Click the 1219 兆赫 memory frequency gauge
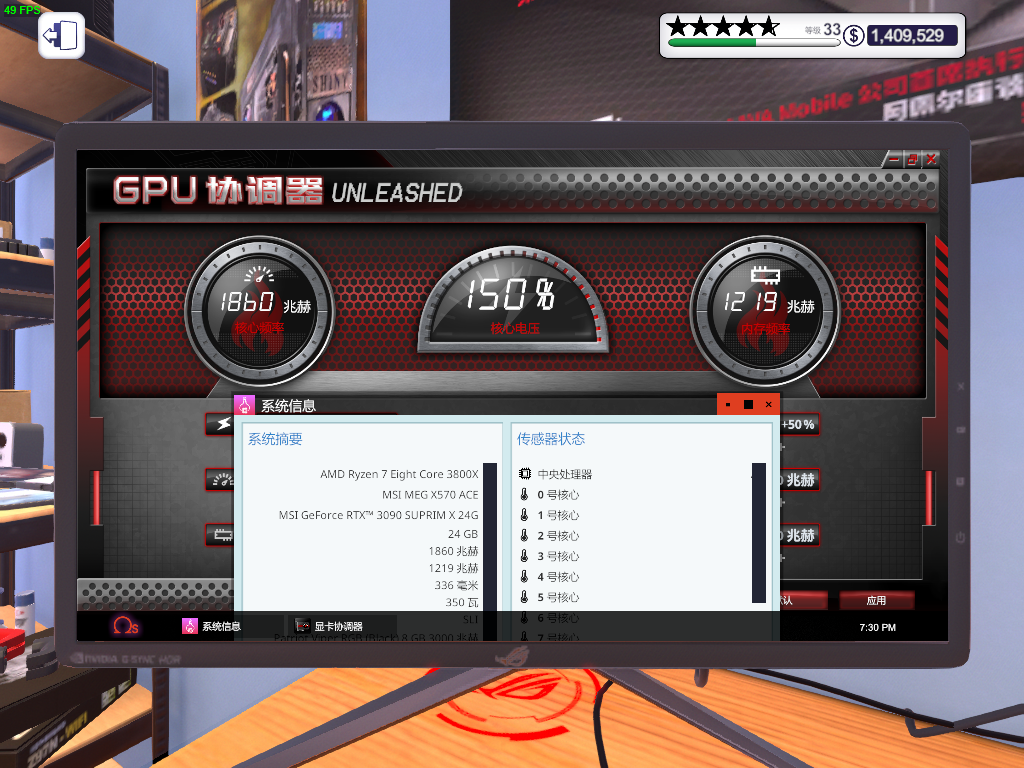 (x=764, y=312)
